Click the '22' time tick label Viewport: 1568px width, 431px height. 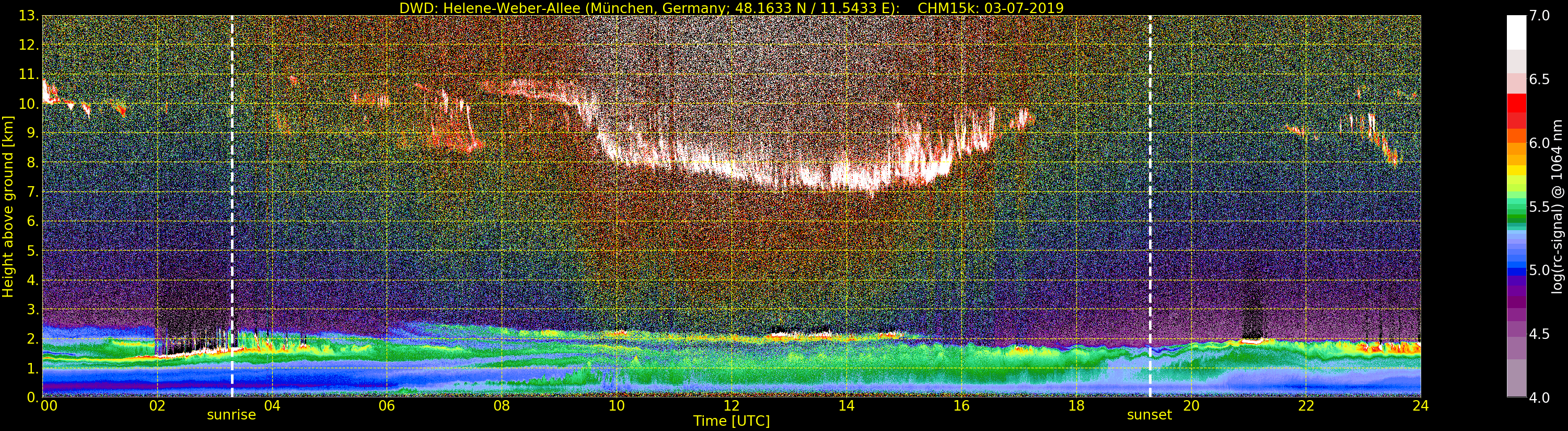click(1306, 406)
